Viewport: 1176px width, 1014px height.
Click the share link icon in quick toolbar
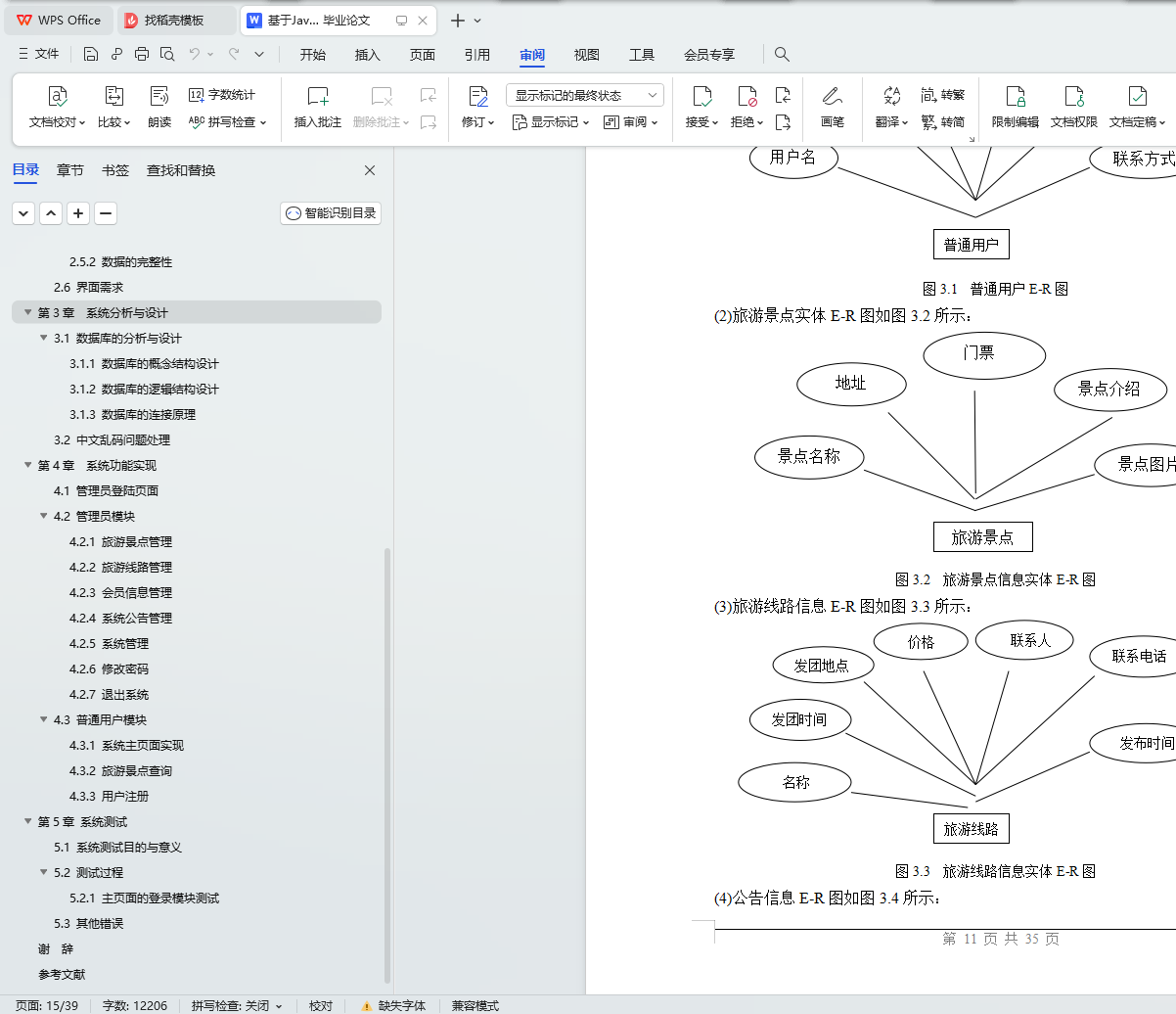click(116, 54)
